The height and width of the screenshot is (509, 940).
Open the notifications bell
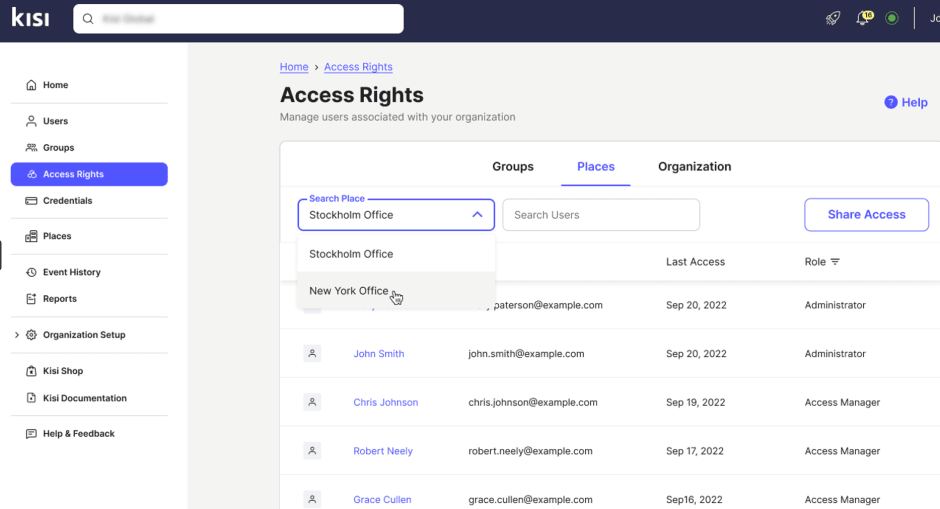(x=864, y=18)
